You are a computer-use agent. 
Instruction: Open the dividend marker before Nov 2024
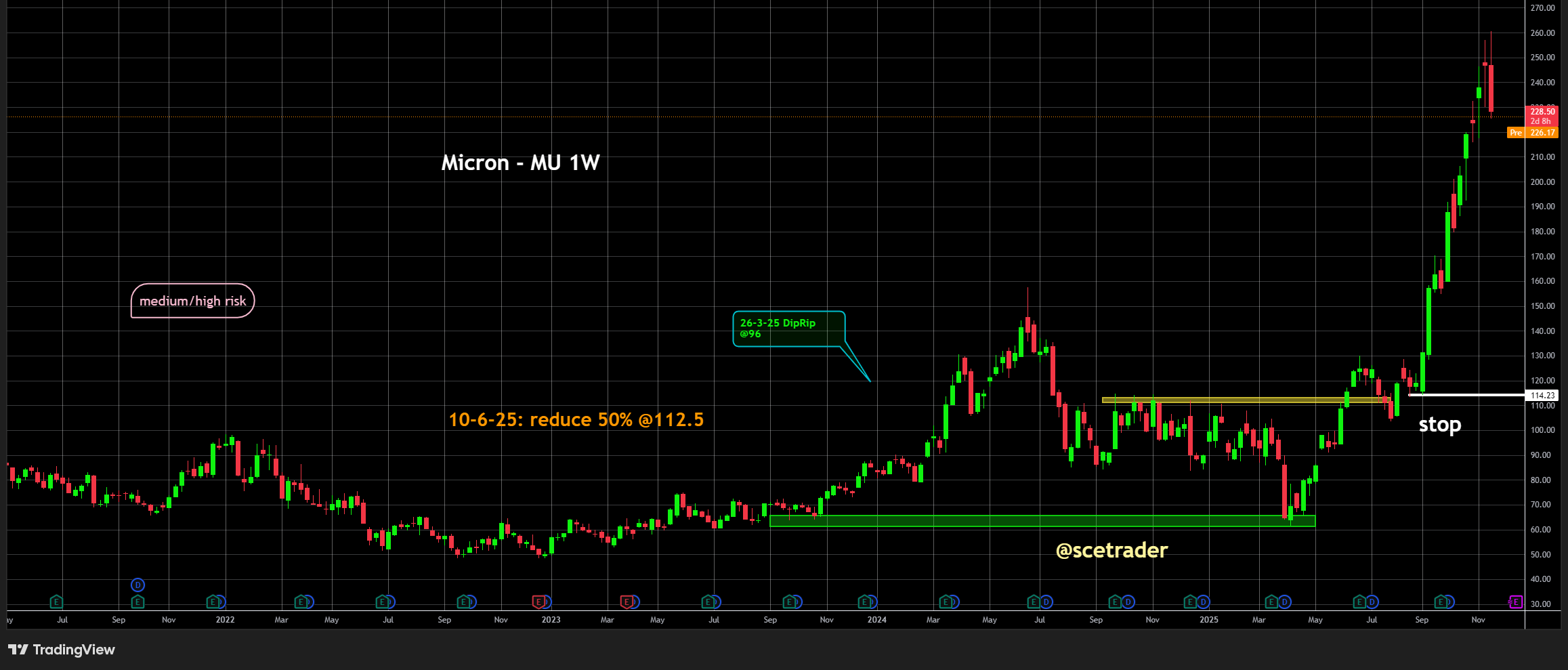1128,602
